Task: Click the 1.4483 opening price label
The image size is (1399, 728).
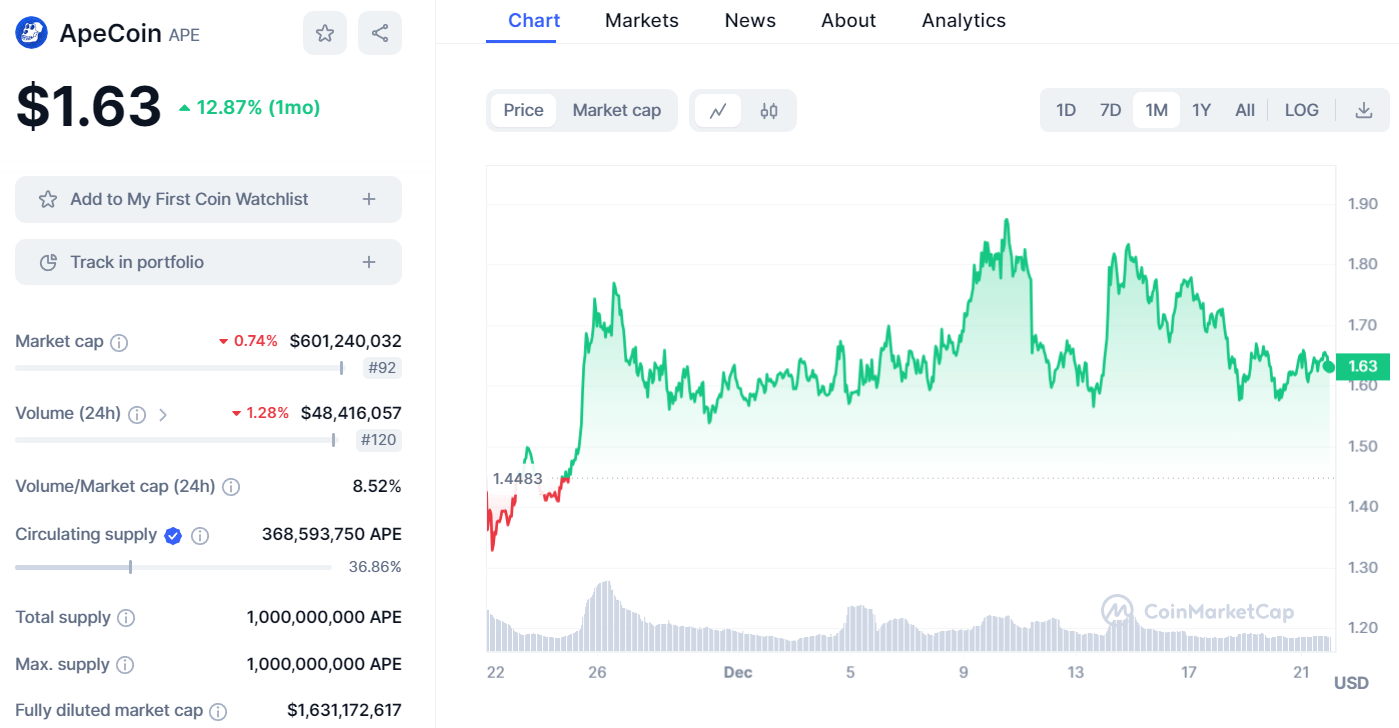Action: [x=518, y=479]
